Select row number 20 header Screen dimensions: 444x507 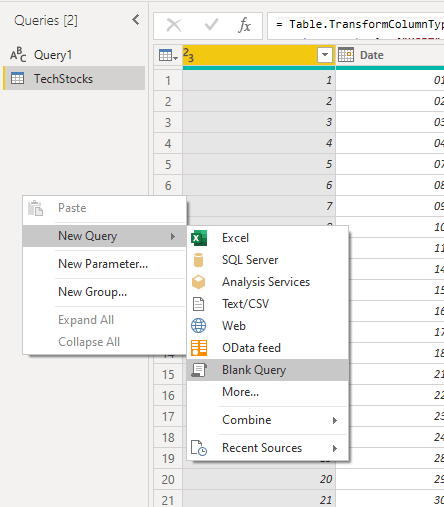(x=168, y=480)
